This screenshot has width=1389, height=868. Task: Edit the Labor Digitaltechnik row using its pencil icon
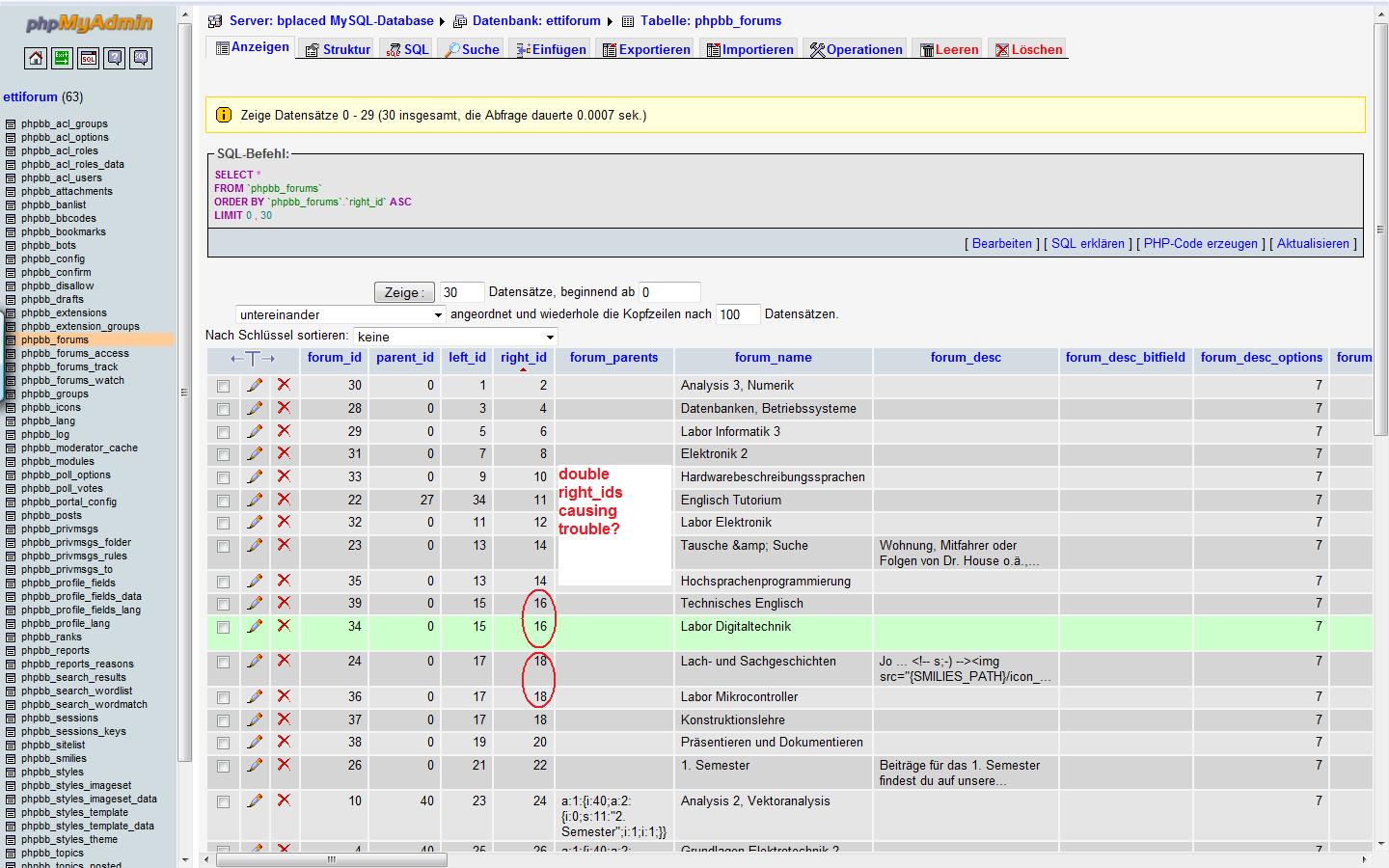click(255, 626)
